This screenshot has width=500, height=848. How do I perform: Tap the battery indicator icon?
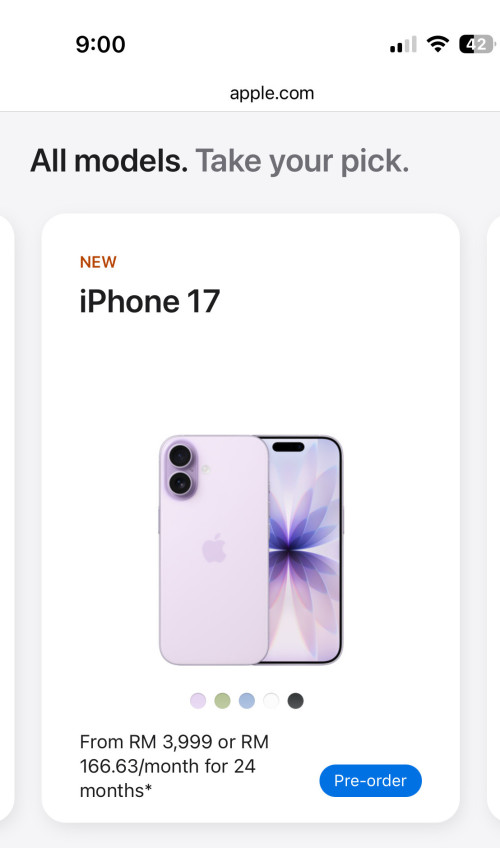pos(477,44)
